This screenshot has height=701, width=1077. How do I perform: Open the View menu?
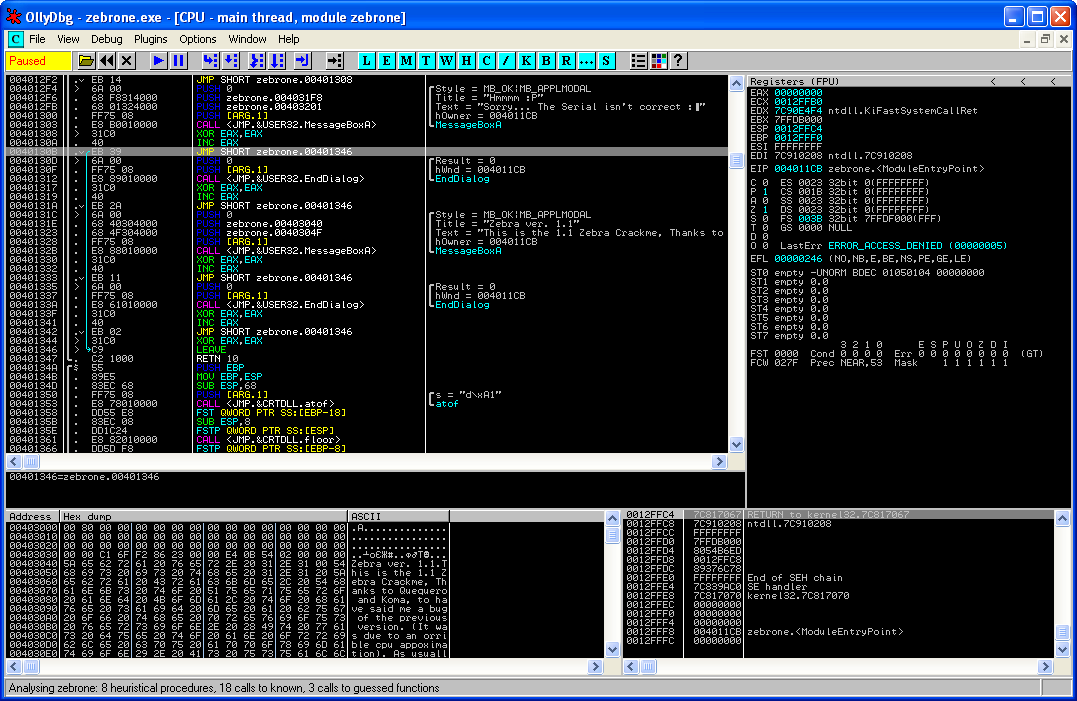[68, 39]
